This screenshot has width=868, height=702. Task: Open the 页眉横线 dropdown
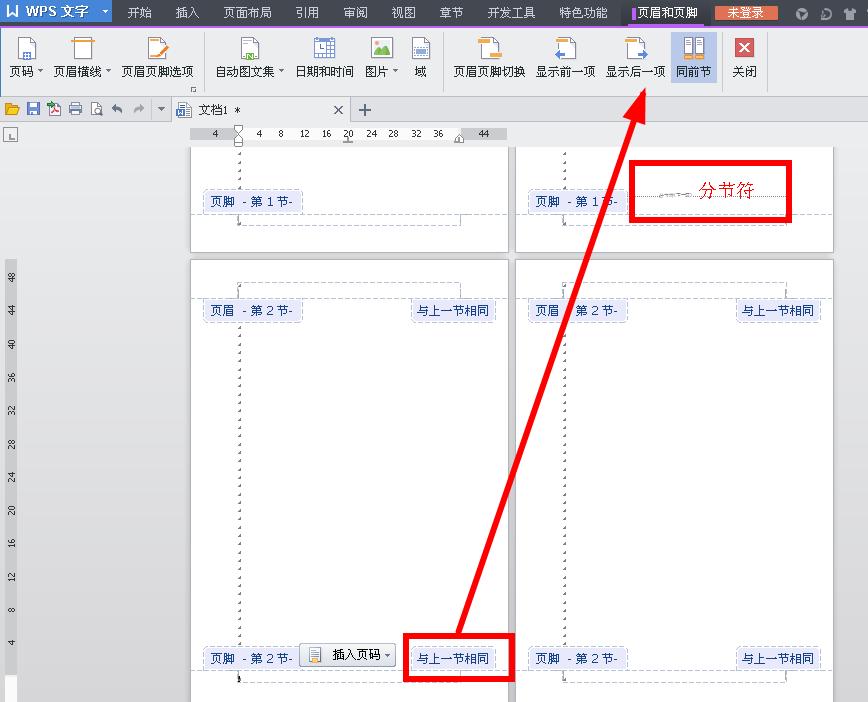108,71
